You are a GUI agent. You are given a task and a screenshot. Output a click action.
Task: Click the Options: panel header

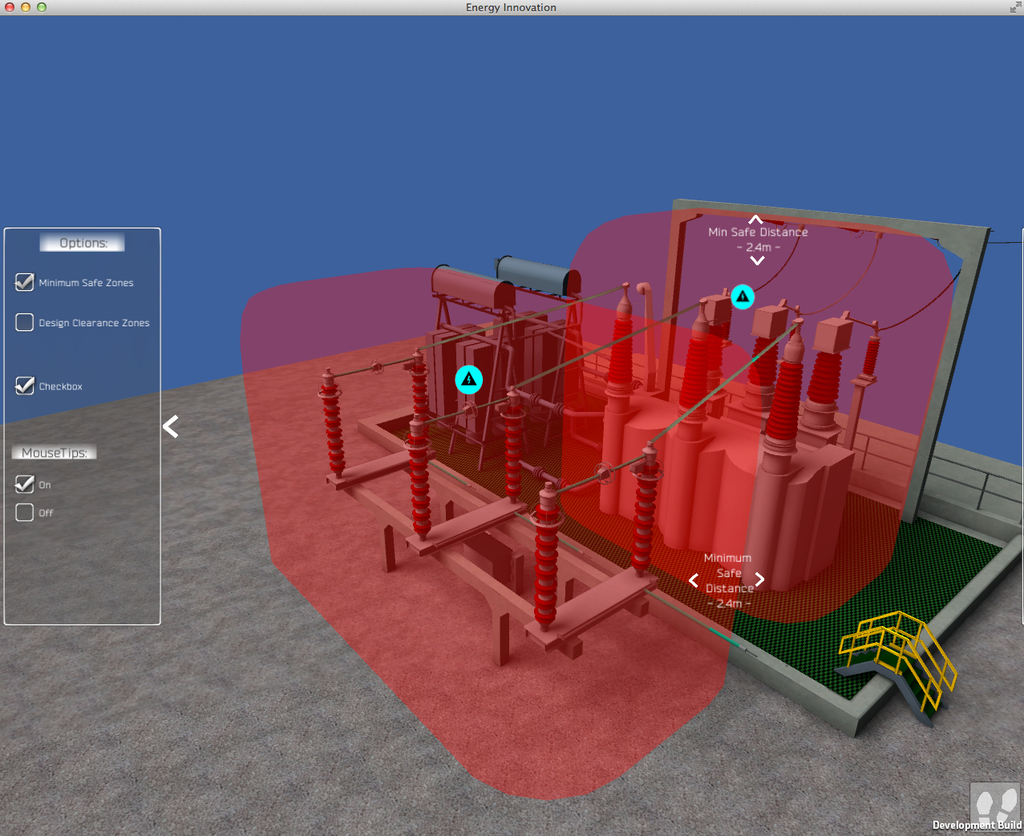[x=82, y=243]
